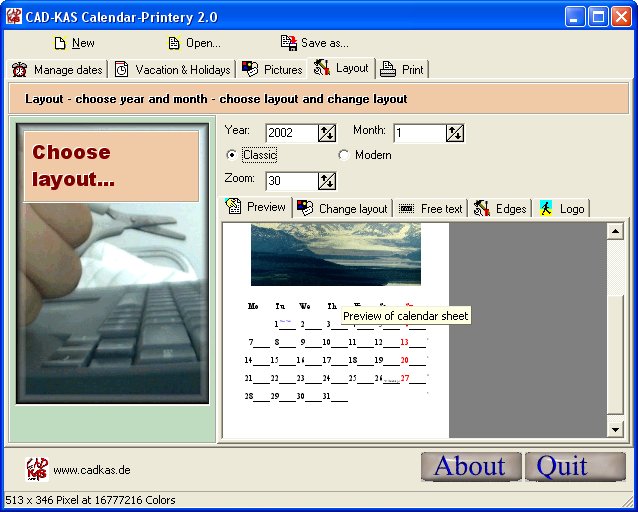Viewport: 638px width, 512px height.
Task: Click inside the Year input field
Action: (x=290, y=133)
